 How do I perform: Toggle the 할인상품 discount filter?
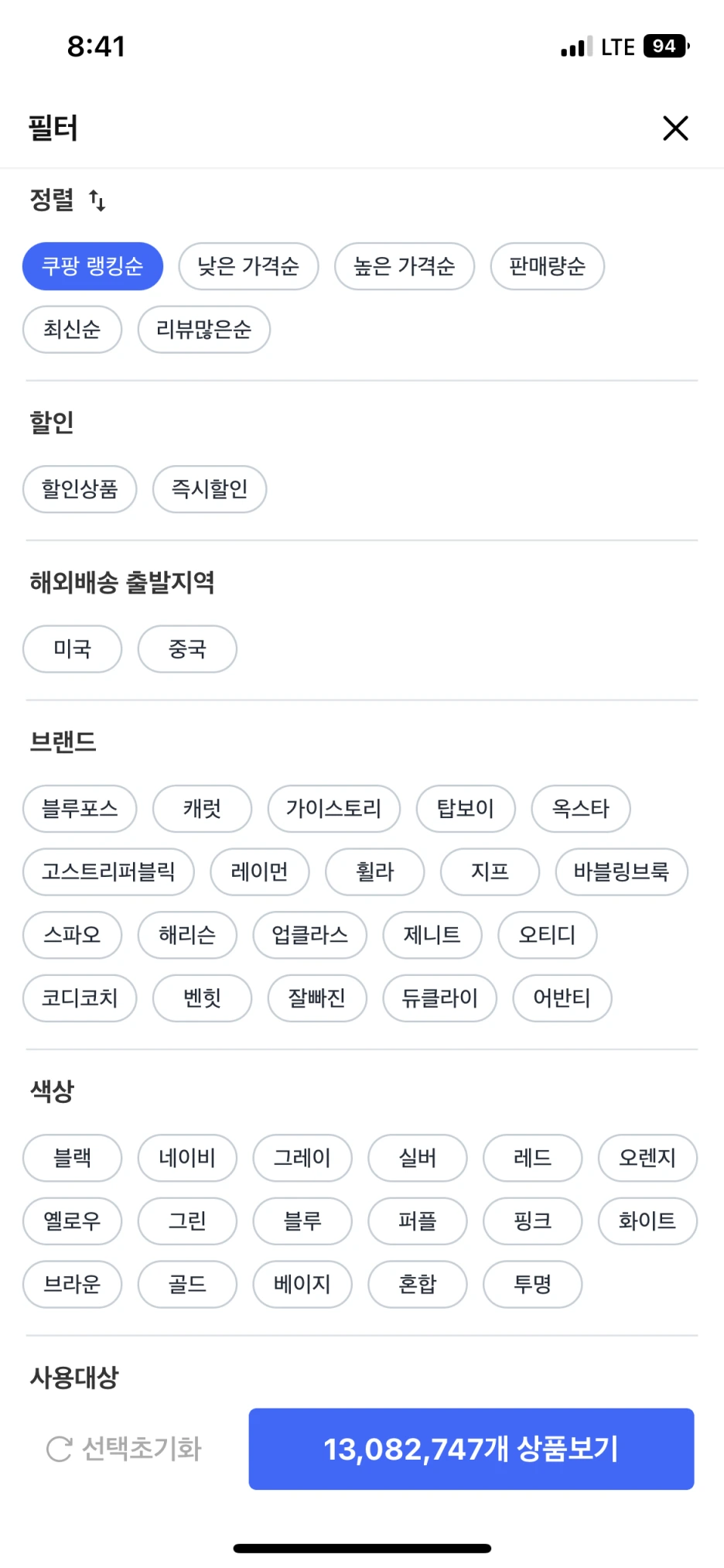pos(80,489)
